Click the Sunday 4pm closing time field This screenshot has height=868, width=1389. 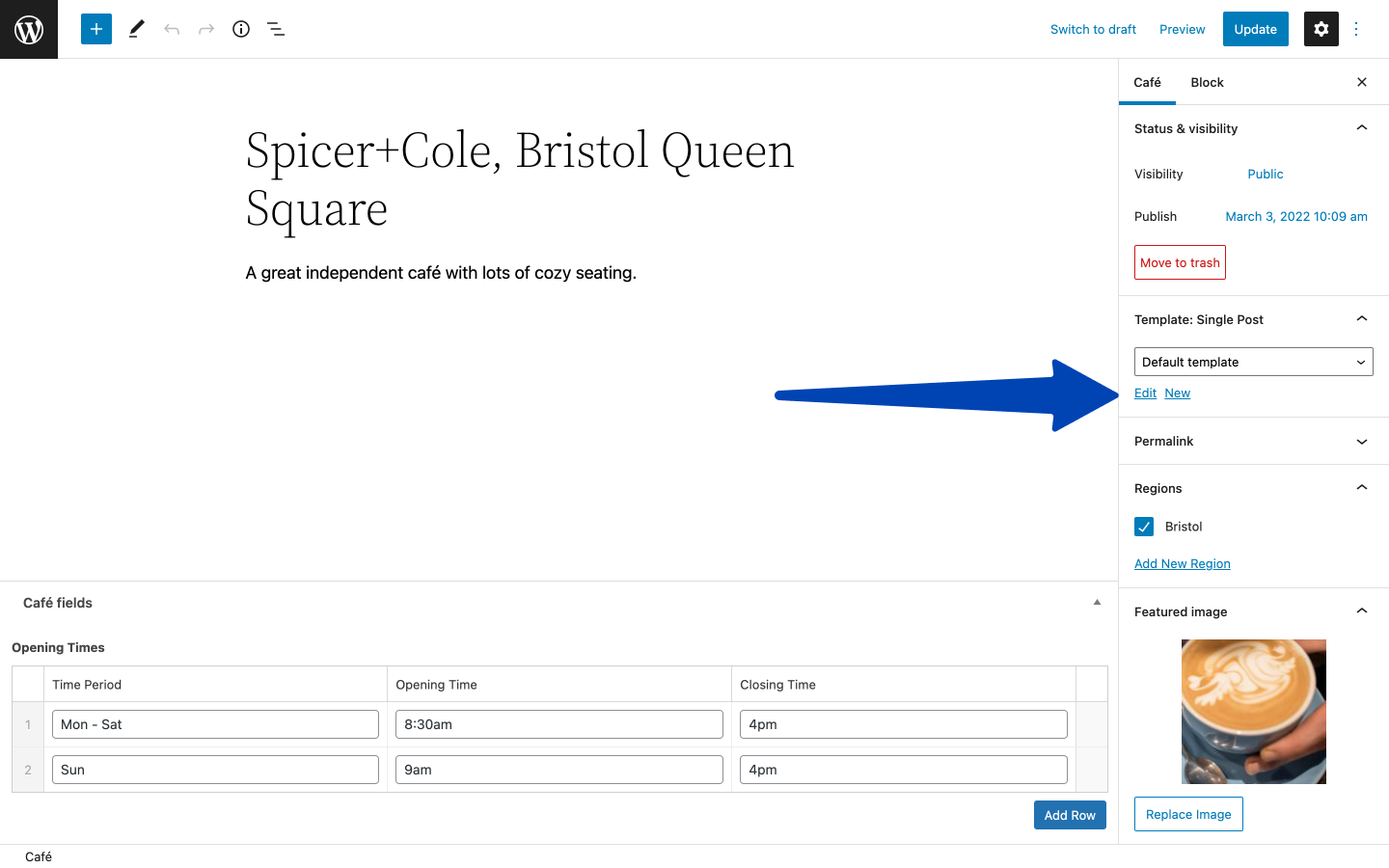pyautogui.click(x=904, y=770)
